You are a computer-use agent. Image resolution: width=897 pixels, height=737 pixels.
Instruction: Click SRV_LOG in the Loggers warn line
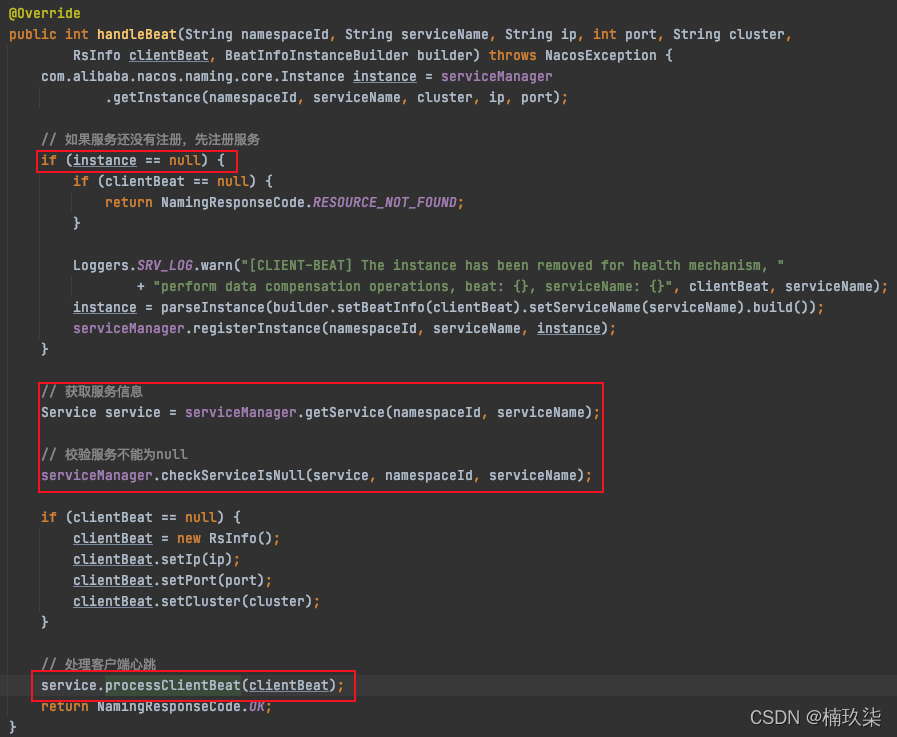[165, 266]
